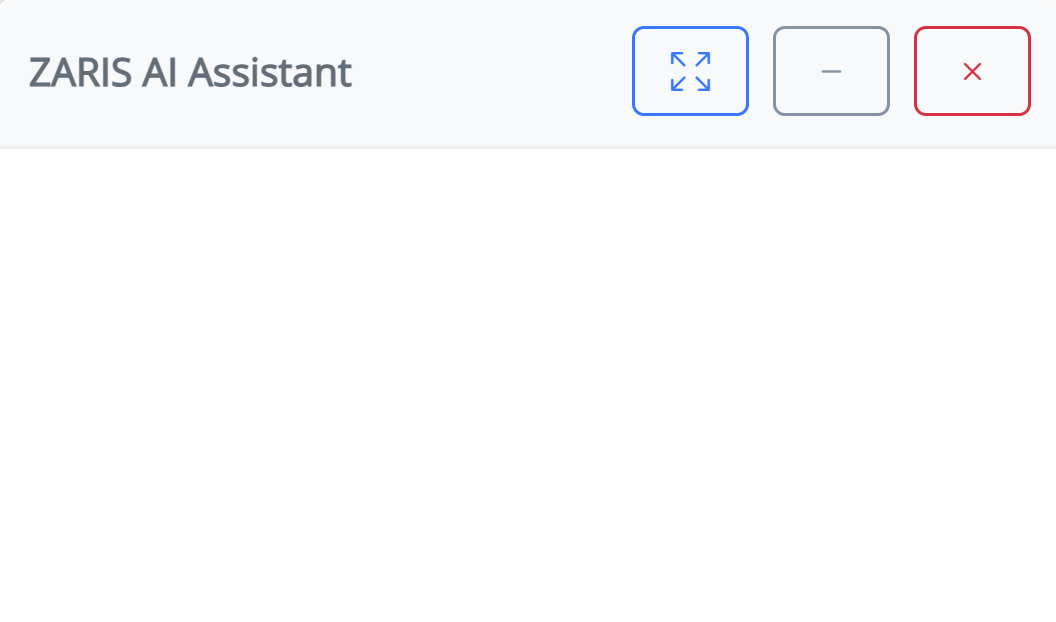
Task: Hide the assistant using the dash button
Action: (x=831, y=71)
